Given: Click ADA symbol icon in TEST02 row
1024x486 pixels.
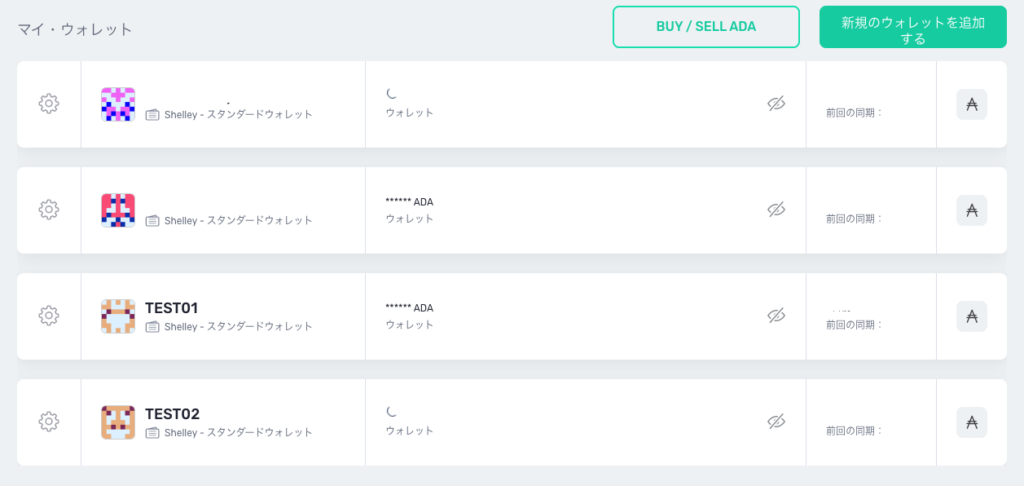Looking at the screenshot, I should 971,422.
